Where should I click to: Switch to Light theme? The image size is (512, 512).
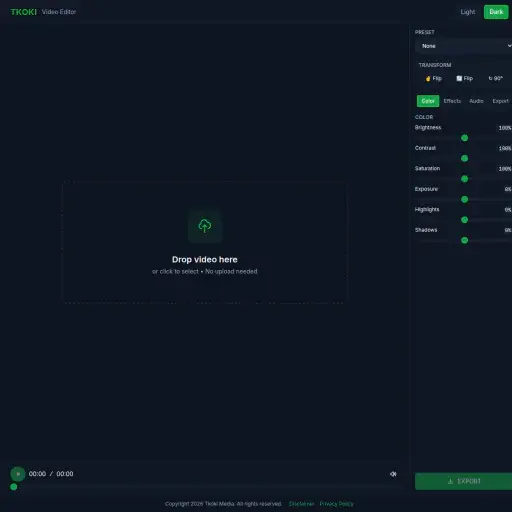(x=468, y=12)
